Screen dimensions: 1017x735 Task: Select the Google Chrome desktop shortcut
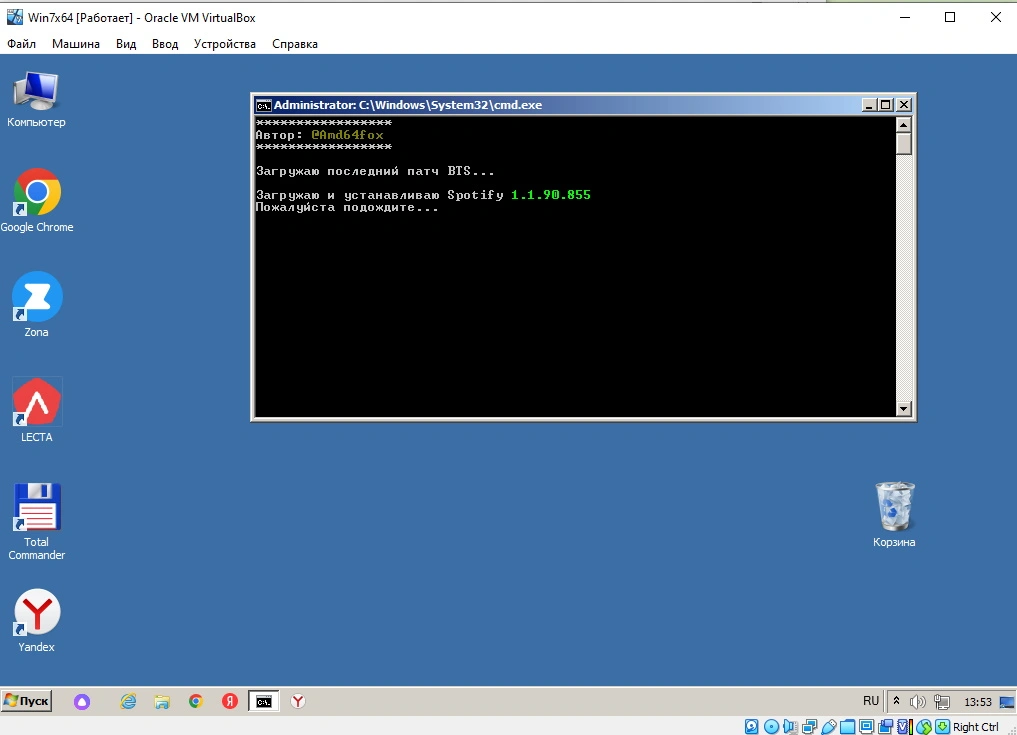pos(37,200)
